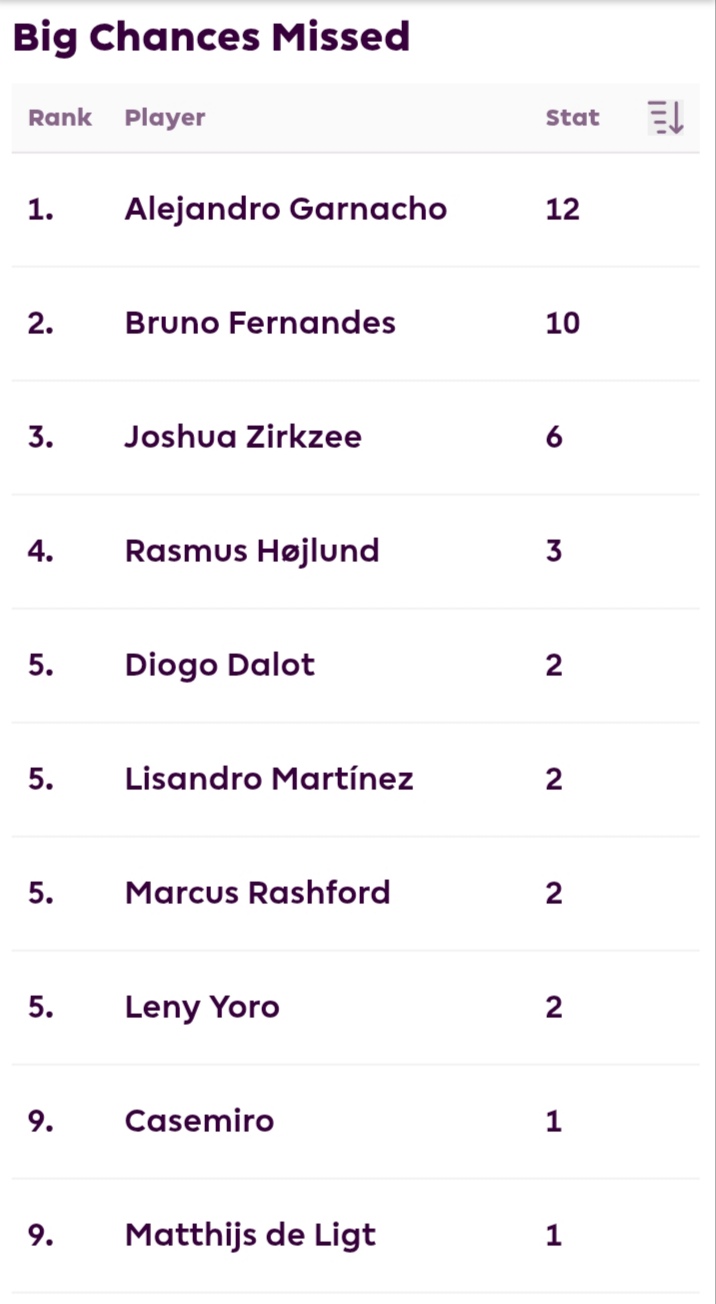Open Diogo Dalot's player profile

[x=356, y=665]
